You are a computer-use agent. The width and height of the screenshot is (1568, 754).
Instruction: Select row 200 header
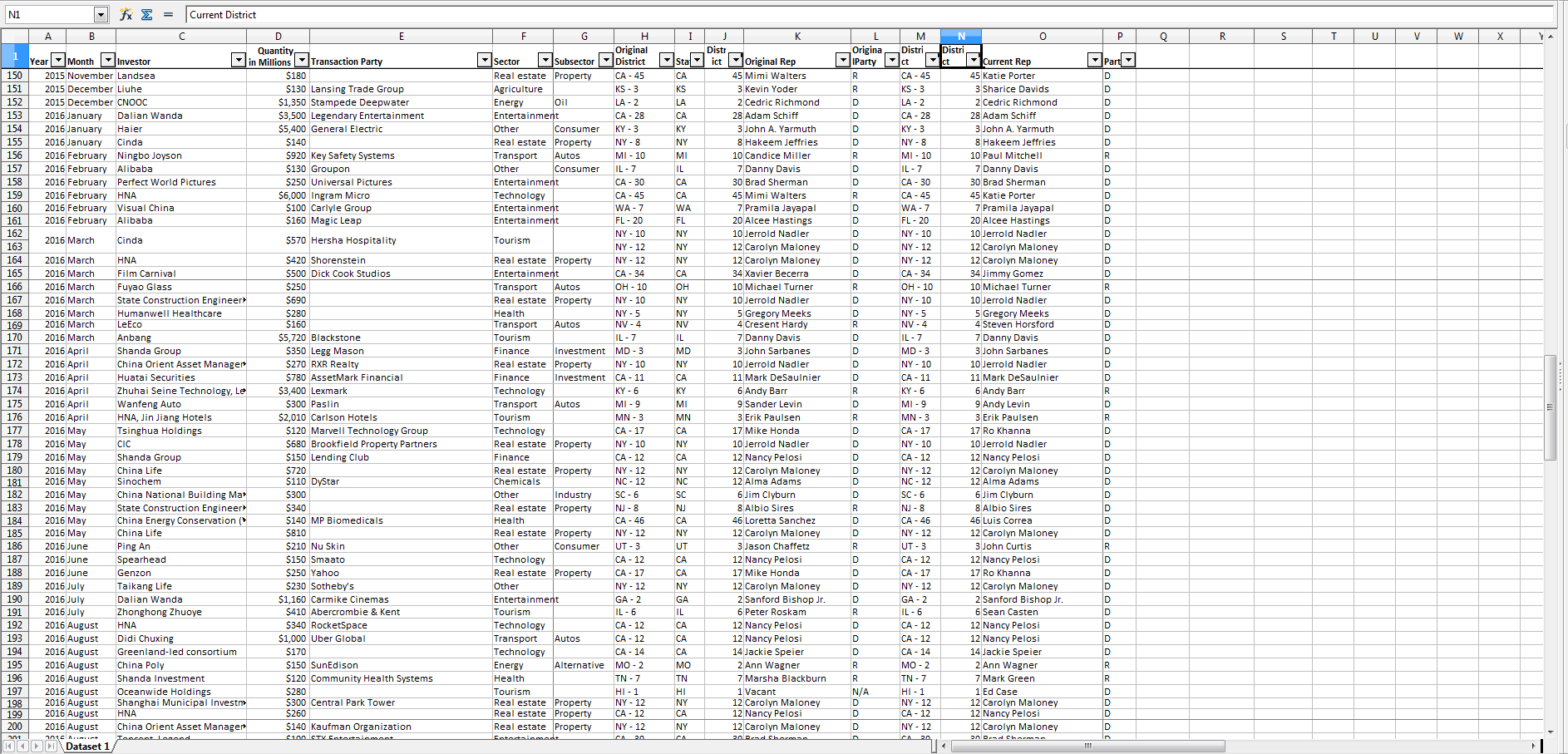(x=14, y=727)
